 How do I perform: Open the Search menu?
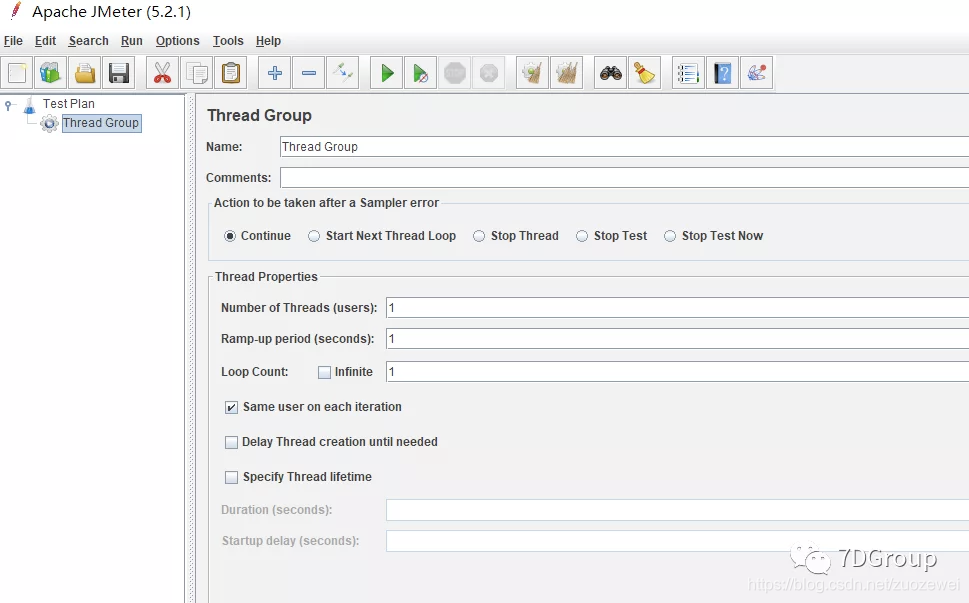88,41
